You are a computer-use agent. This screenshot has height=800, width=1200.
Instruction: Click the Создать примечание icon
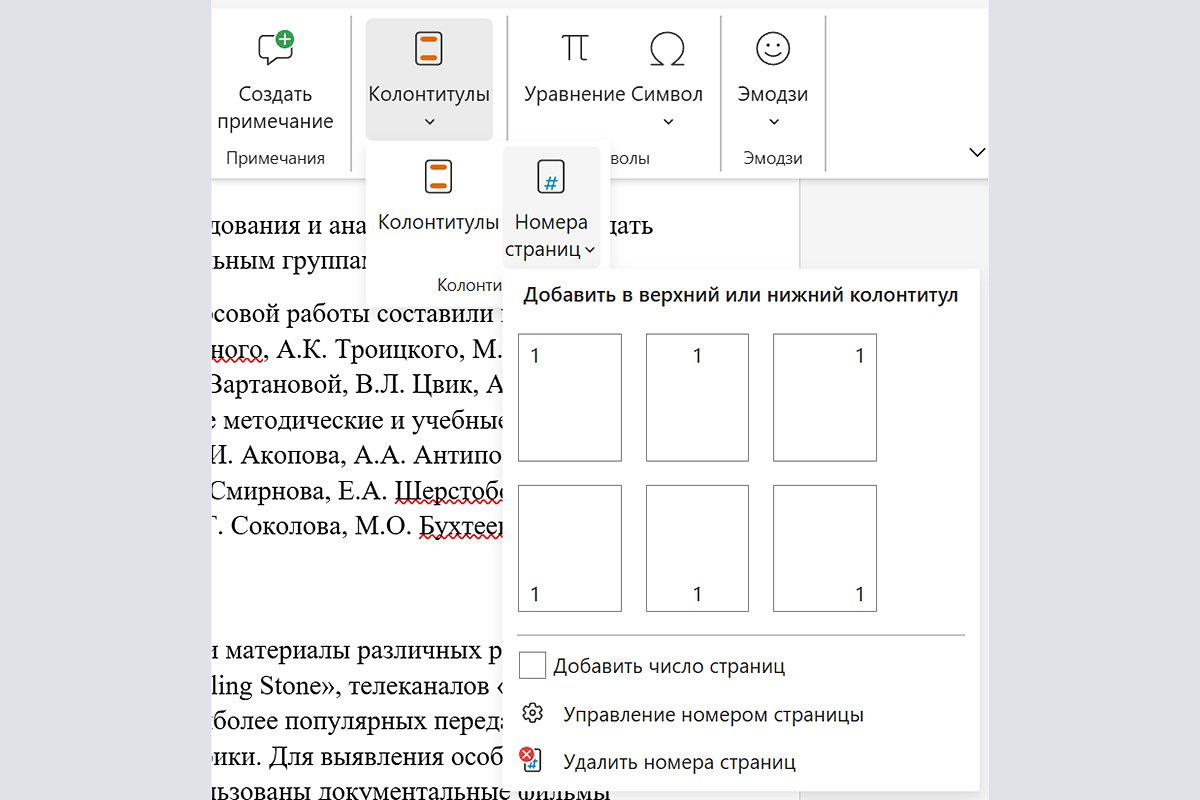pyautogui.click(x=275, y=47)
